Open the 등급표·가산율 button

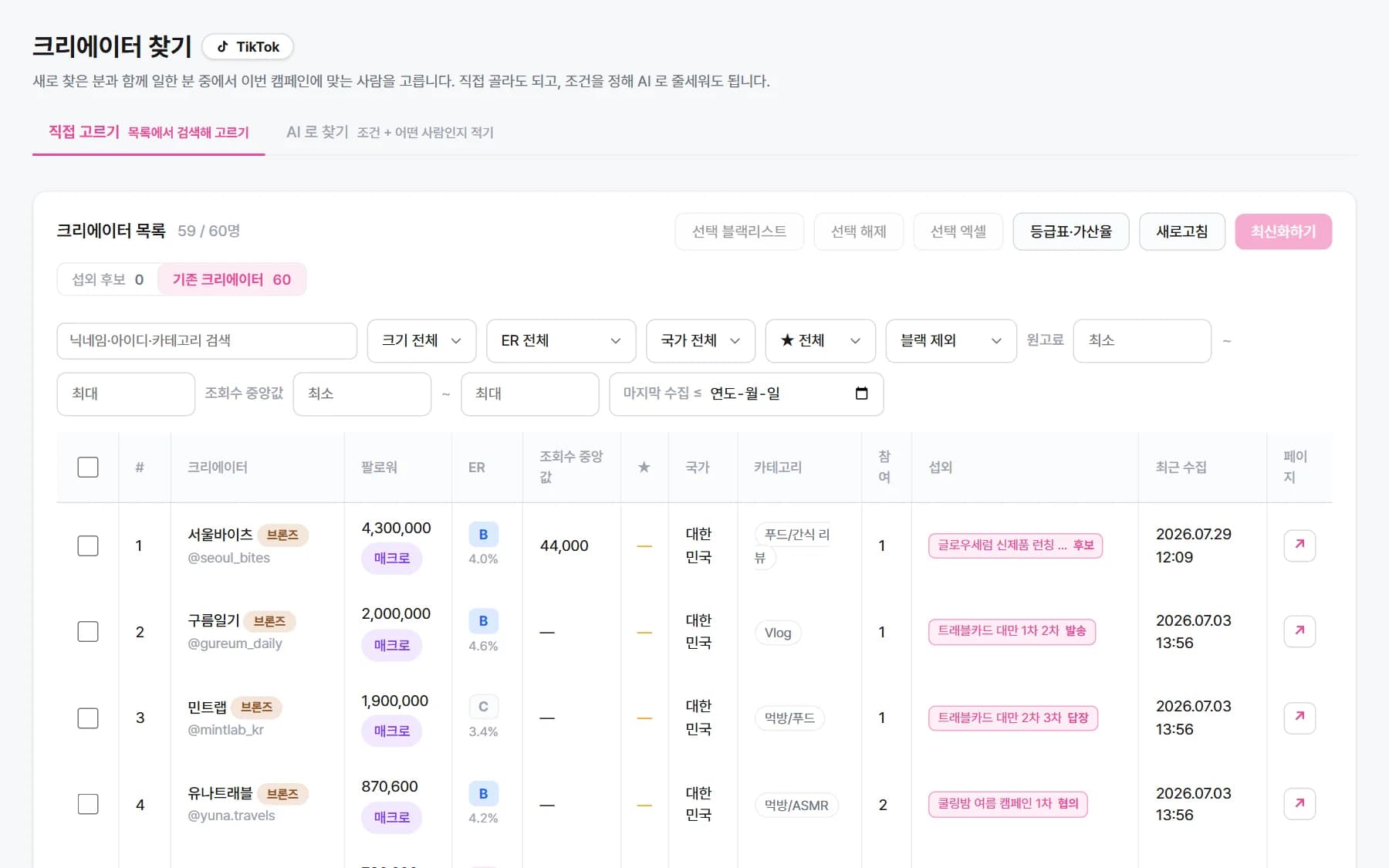[x=1071, y=231]
